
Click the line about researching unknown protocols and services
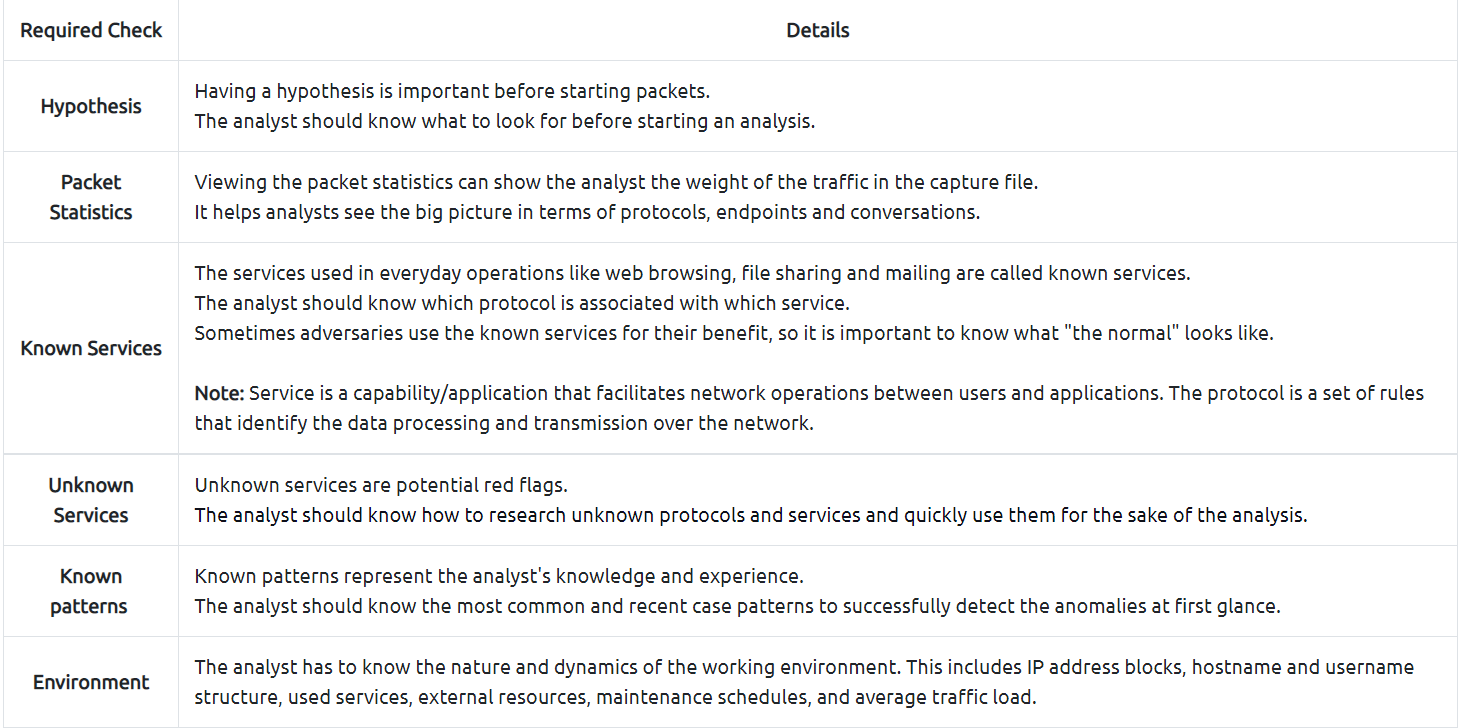[x=750, y=515]
